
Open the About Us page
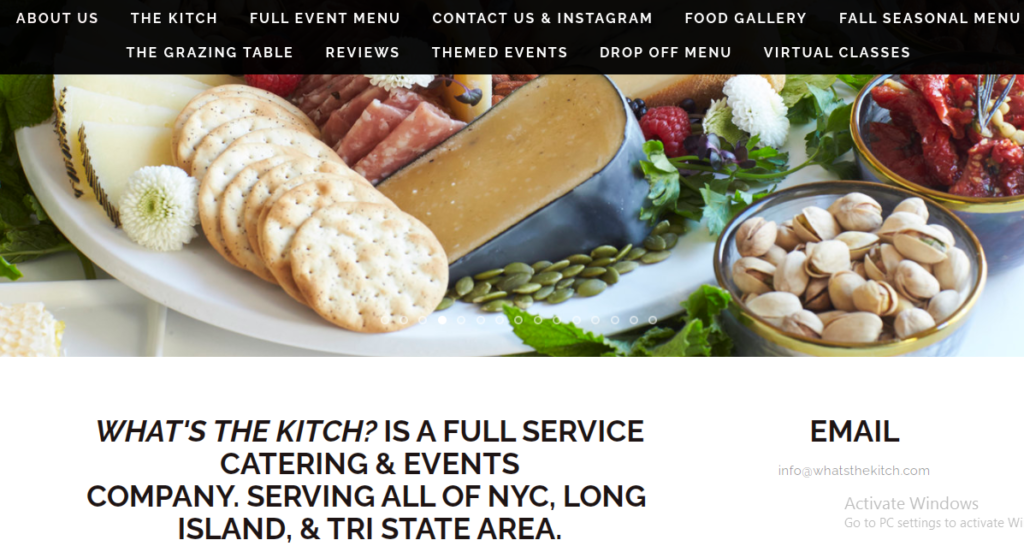[57, 18]
